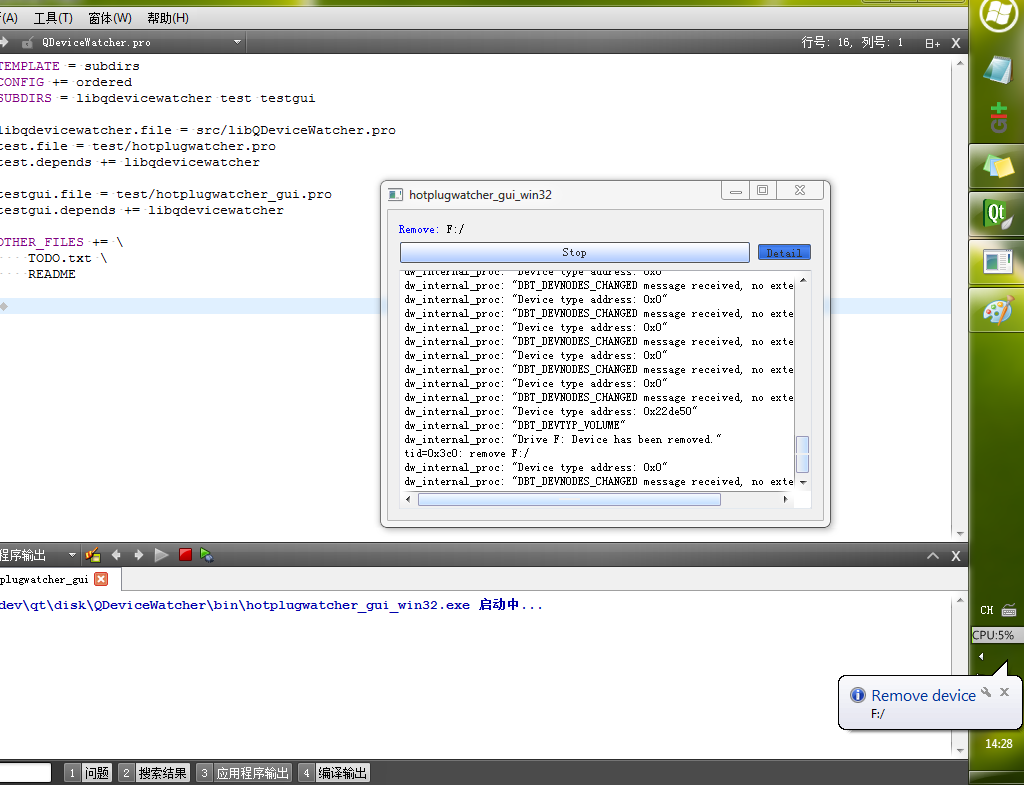The height and width of the screenshot is (785, 1024).
Task: Open the 窗体(W) menu
Action: click(x=110, y=18)
